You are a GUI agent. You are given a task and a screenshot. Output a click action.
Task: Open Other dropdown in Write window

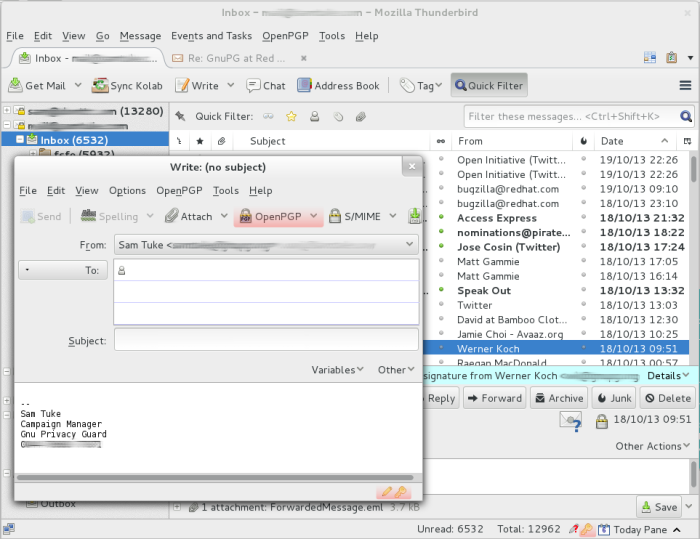click(396, 370)
